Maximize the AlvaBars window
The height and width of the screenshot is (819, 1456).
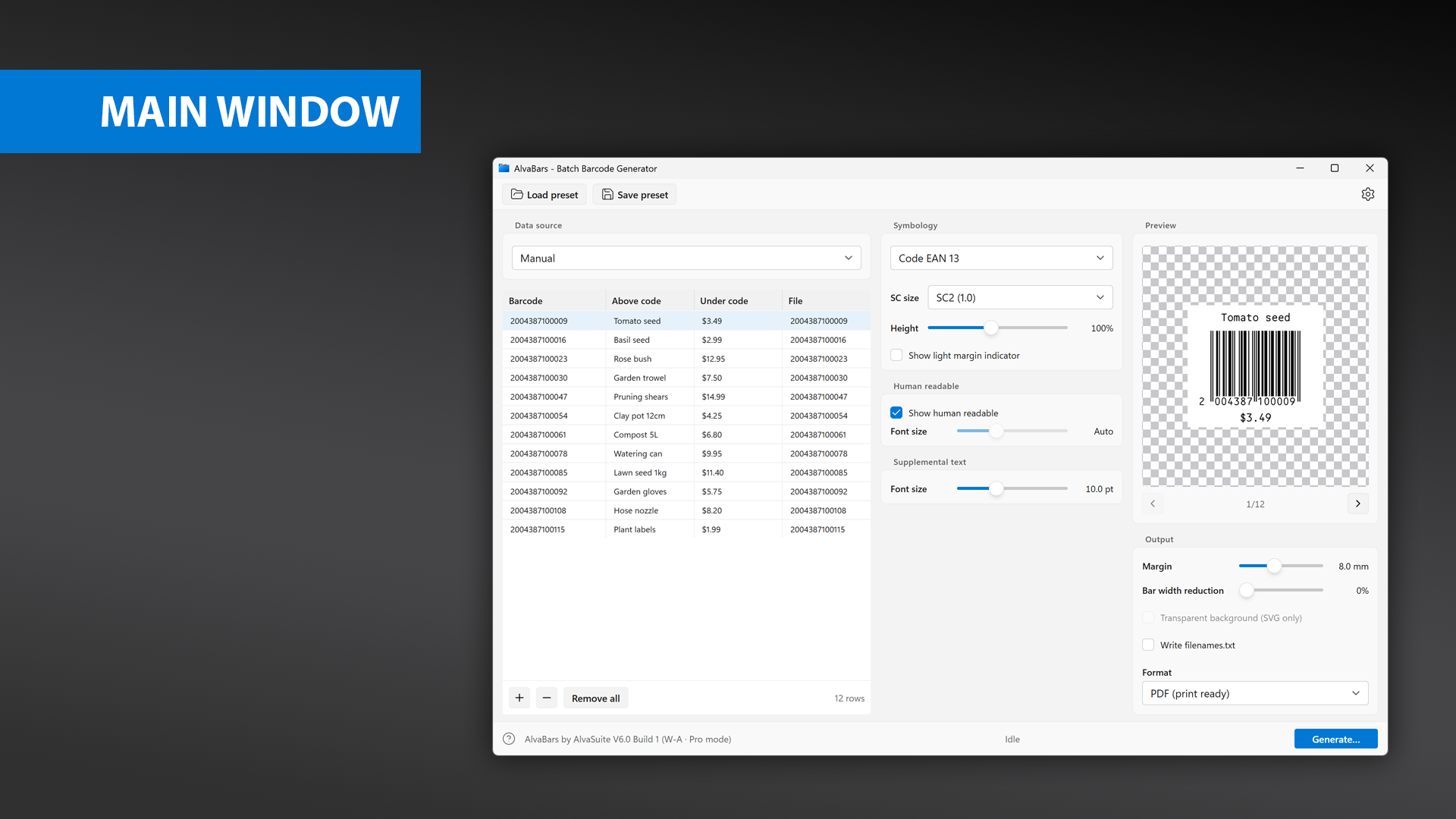[1335, 168]
